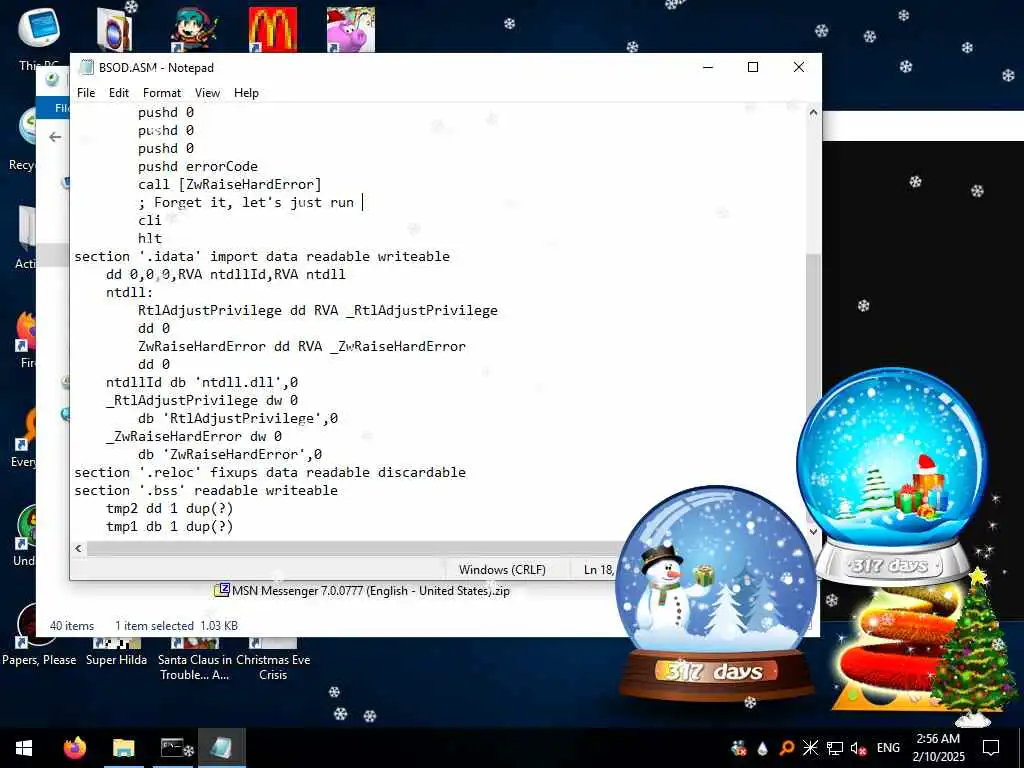Click the orange magnifier tray icon
Viewport: 1024px width, 768px height.
(786, 748)
